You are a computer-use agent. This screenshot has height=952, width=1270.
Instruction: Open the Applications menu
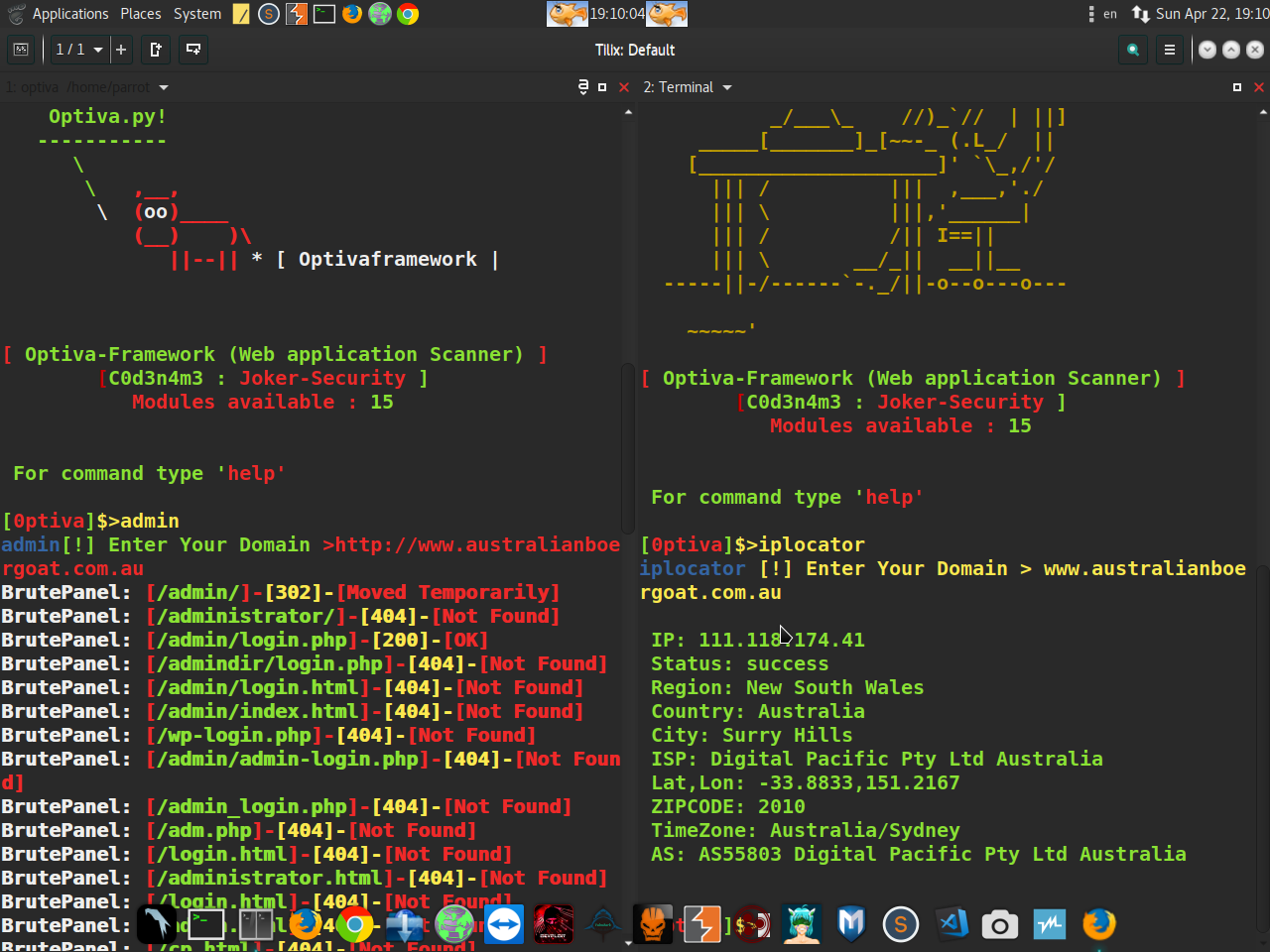pos(70,14)
